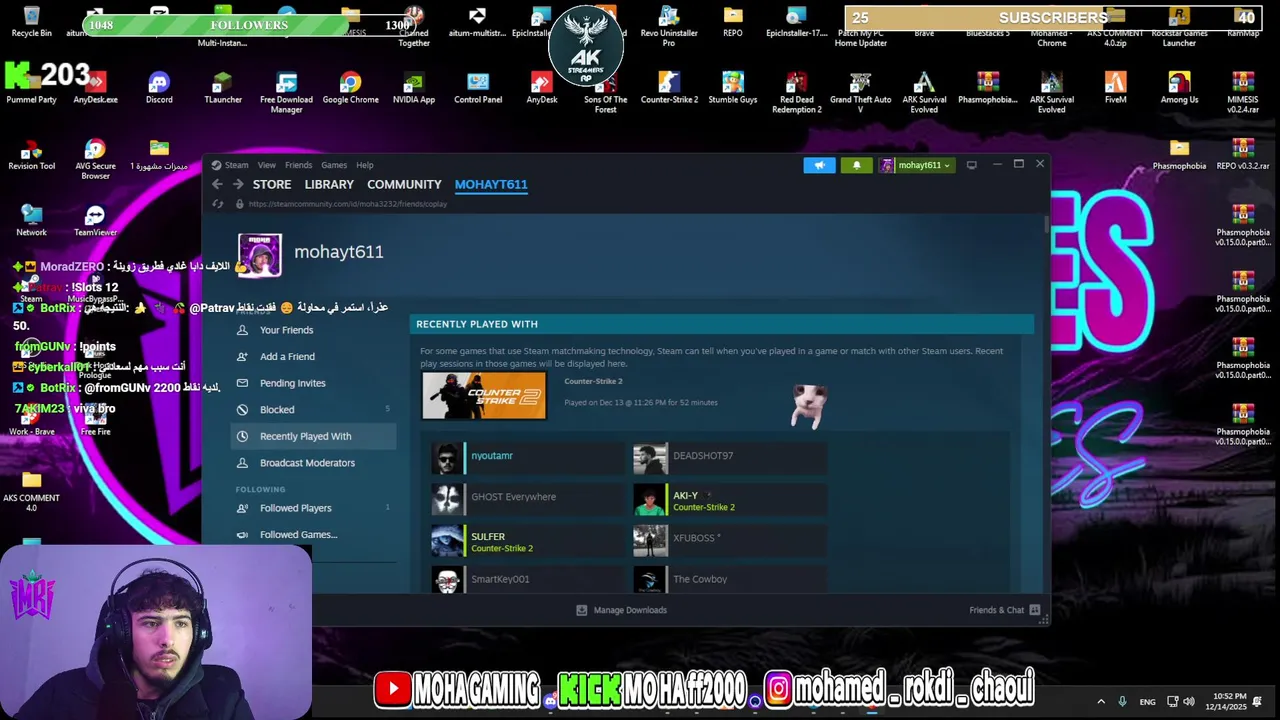Expand the mohayt611 account dropdown
The width and height of the screenshot is (1280, 720).
pos(916,165)
